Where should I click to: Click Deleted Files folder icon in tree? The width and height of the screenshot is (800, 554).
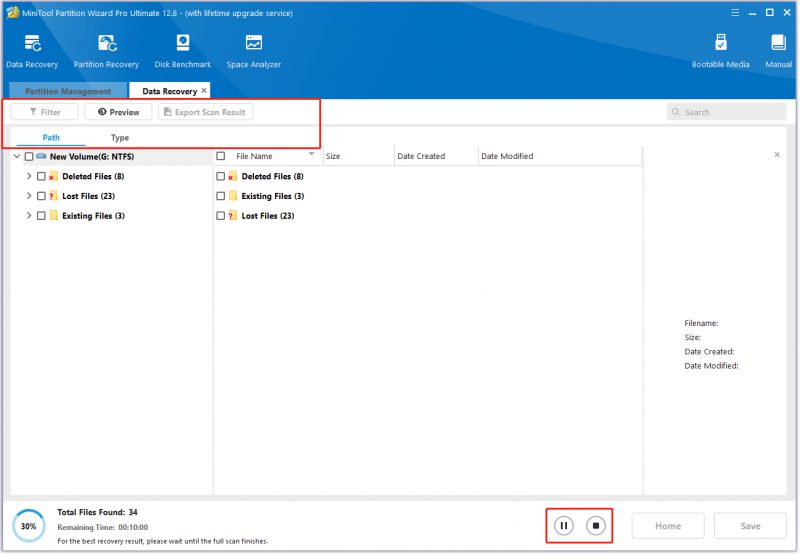coord(53,177)
